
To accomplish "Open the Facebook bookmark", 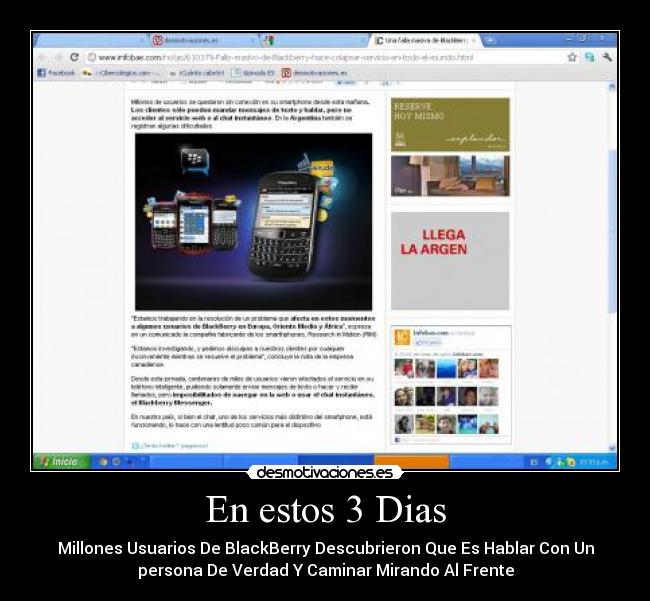I will pyautogui.click(x=56, y=73).
